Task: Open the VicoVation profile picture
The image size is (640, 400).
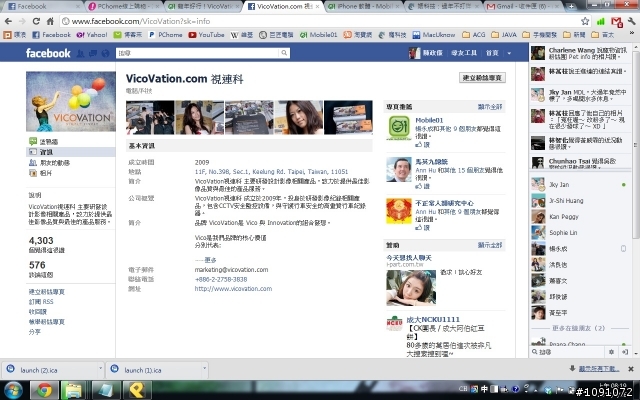Action: click(x=71, y=101)
